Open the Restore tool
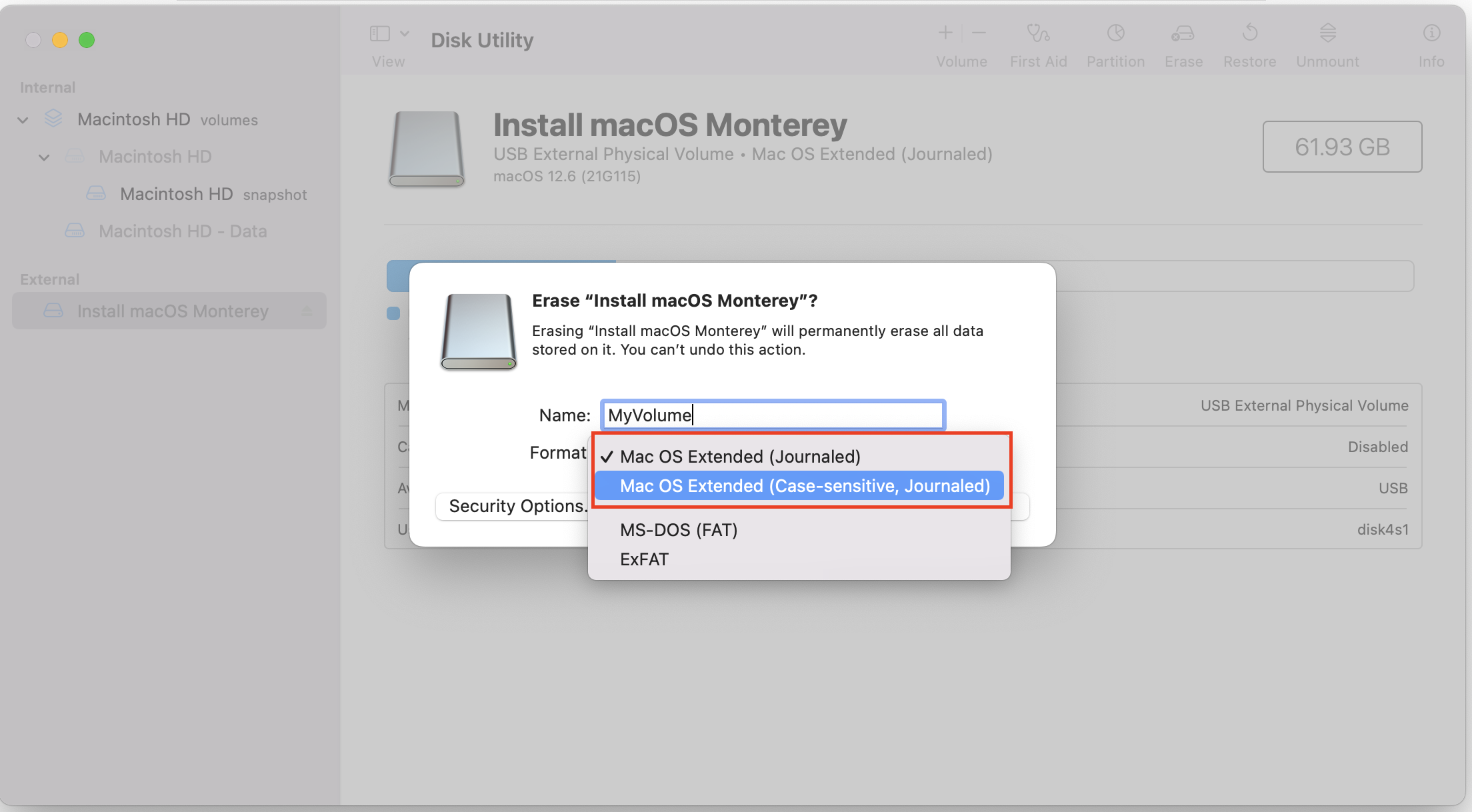This screenshot has height=812, width=1472. (1249, 40)
